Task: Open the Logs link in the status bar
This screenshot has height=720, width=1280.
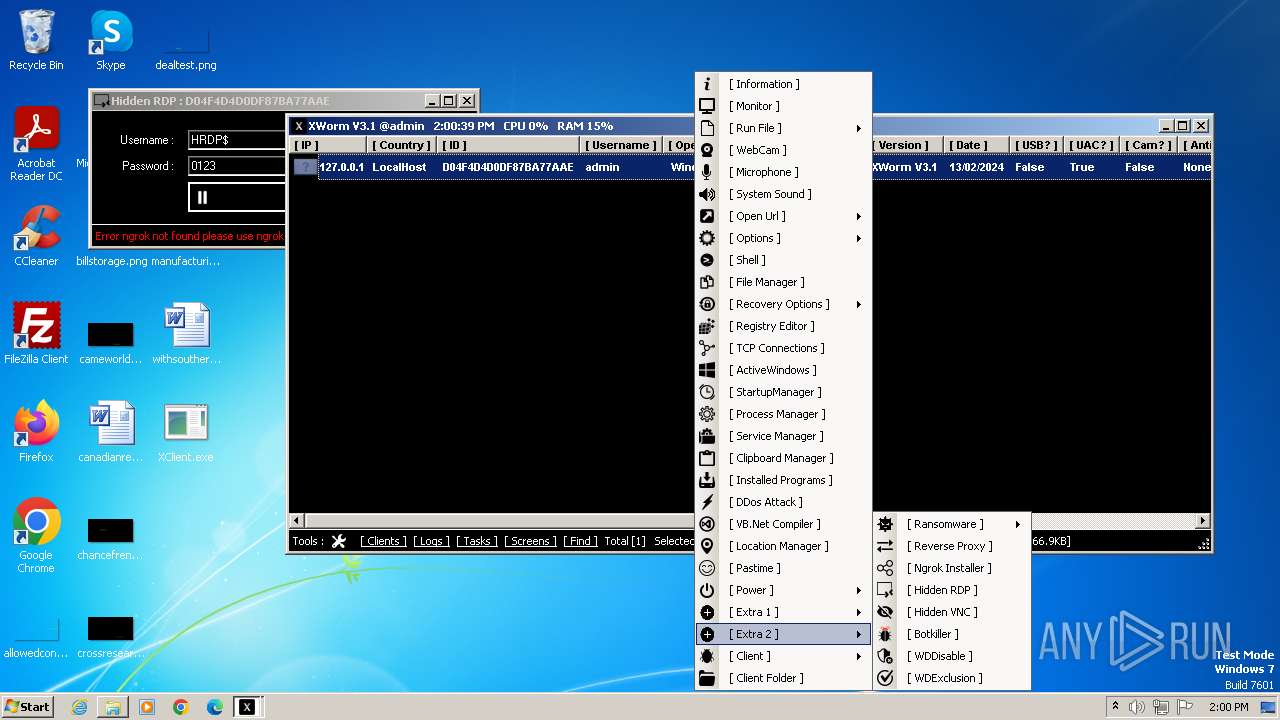Action: pos(431,541)
